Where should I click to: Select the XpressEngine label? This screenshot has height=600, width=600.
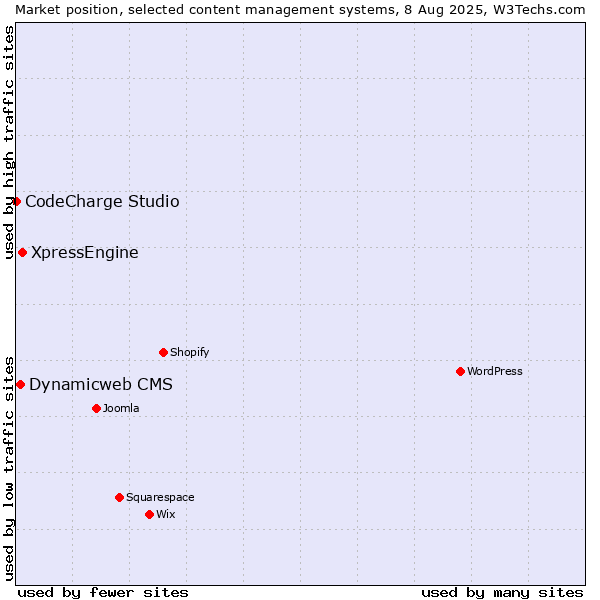click(x=85, y=253)
